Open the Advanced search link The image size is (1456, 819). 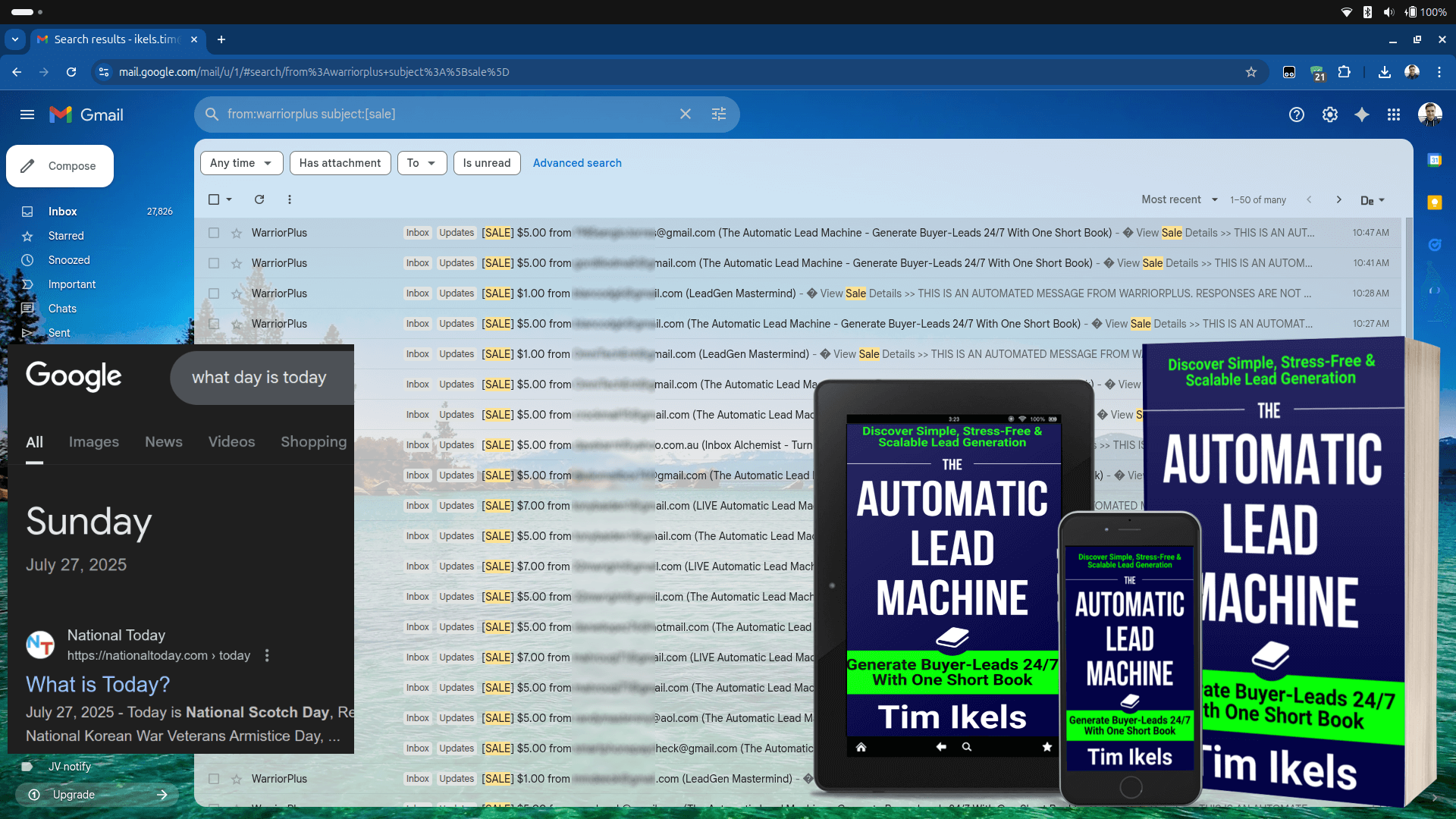tap(577, 163)
